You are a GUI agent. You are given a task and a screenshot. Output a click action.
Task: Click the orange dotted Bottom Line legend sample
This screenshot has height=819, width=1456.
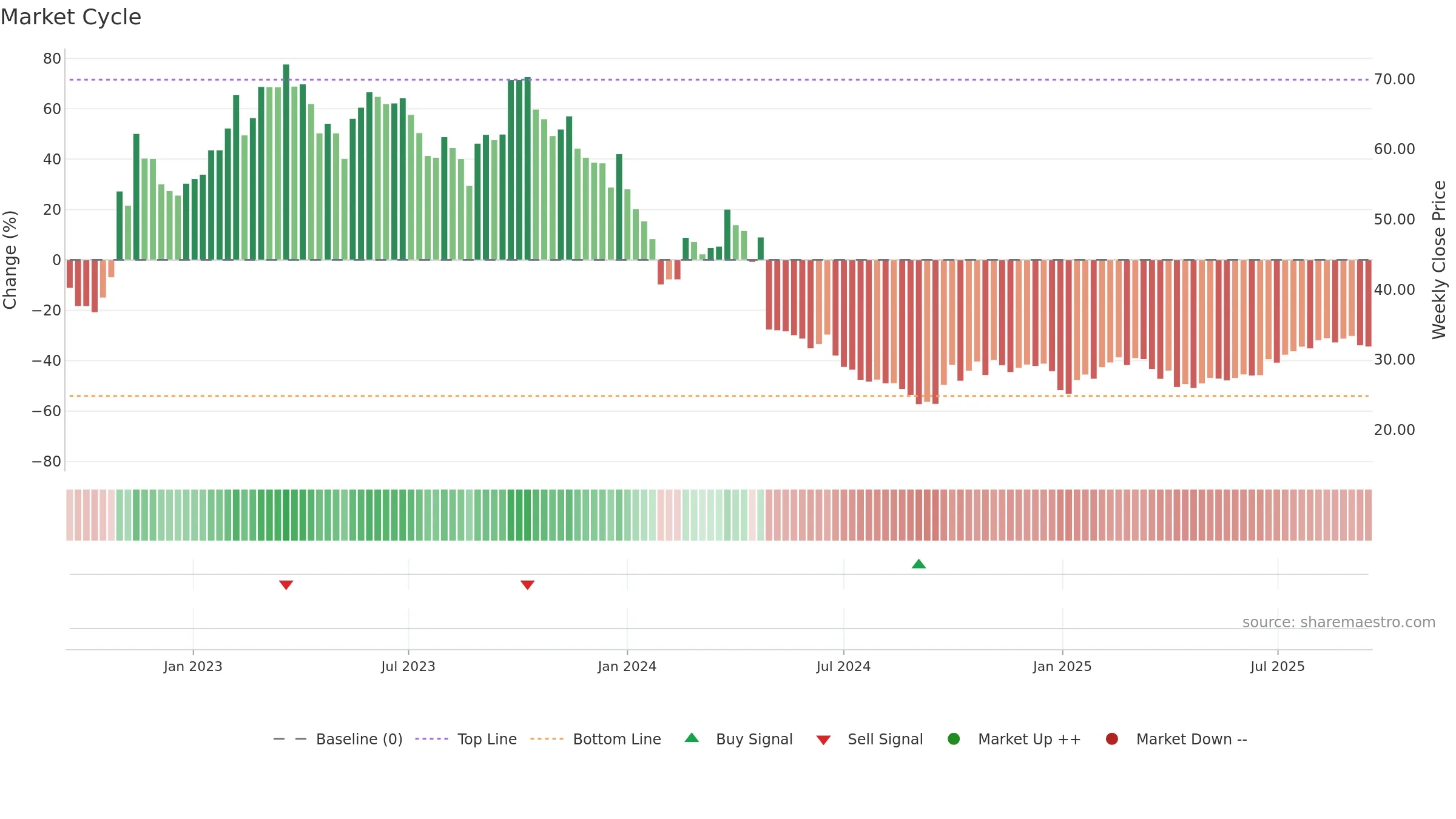547,739
